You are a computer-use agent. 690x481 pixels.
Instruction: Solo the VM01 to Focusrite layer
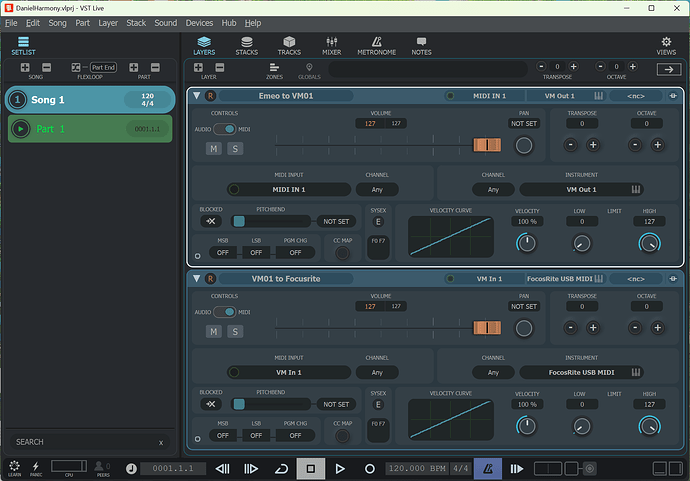(x=235, y=331)
